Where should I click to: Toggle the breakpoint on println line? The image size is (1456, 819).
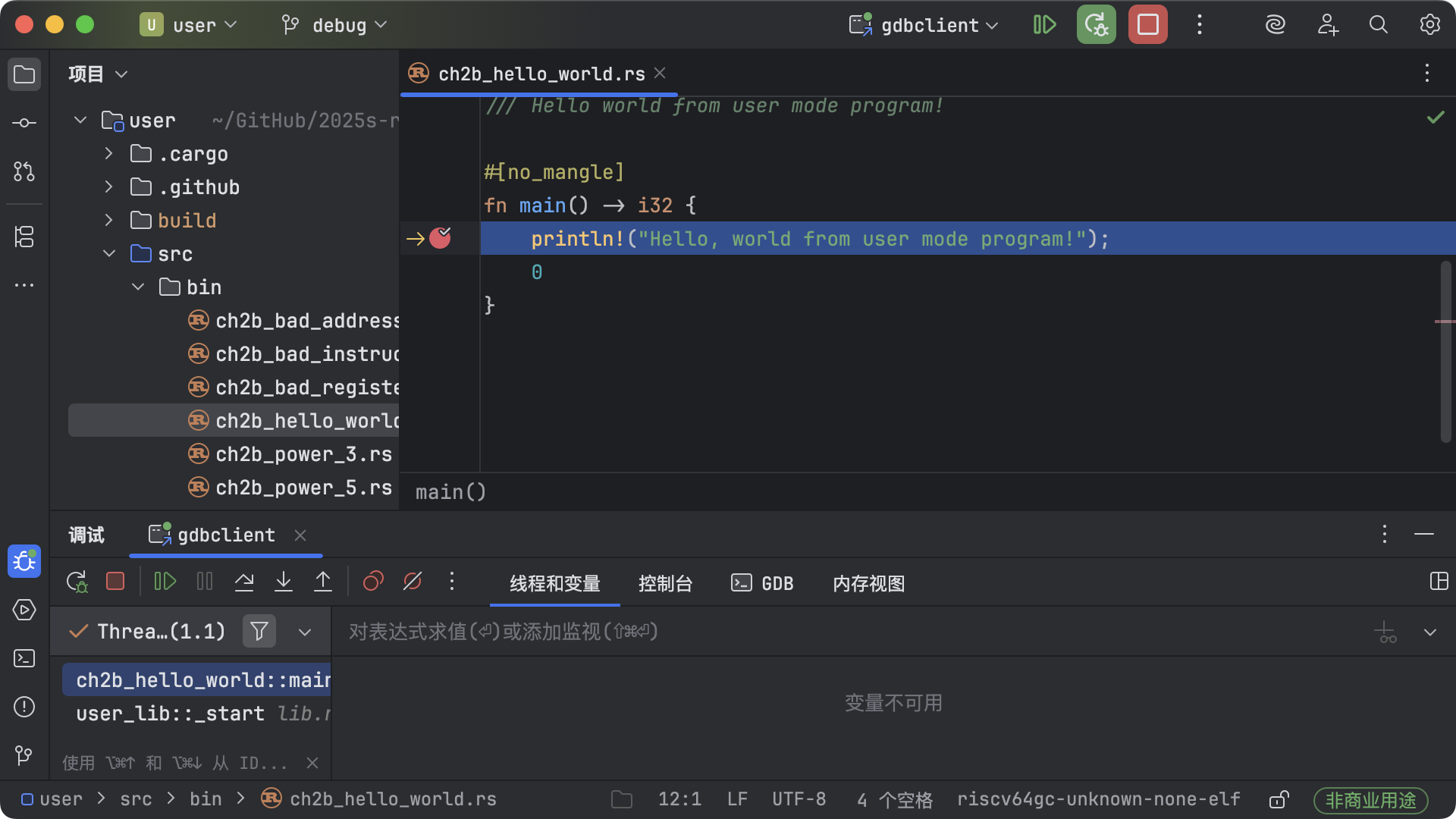click(x=440, y=239)
